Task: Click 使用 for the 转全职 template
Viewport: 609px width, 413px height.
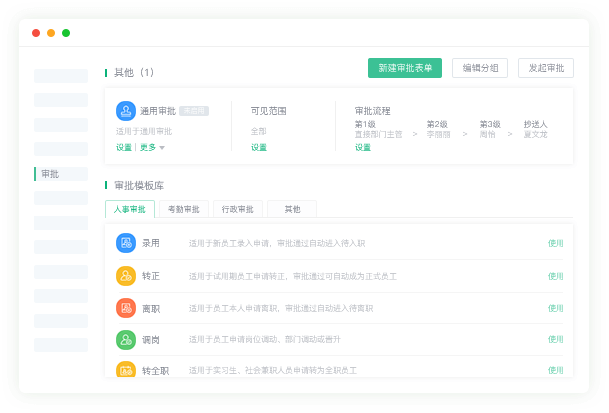Action: pos(555,370)
